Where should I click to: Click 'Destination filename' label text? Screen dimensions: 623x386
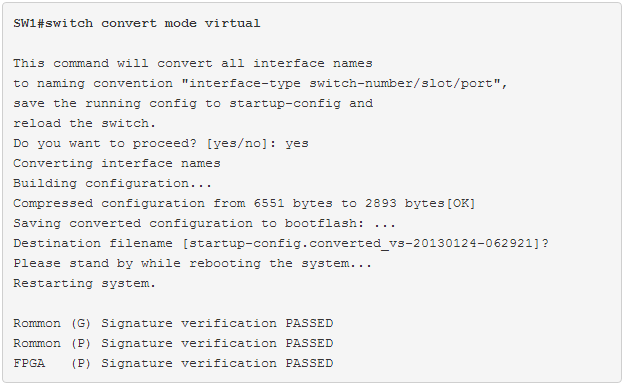(93, 243)
